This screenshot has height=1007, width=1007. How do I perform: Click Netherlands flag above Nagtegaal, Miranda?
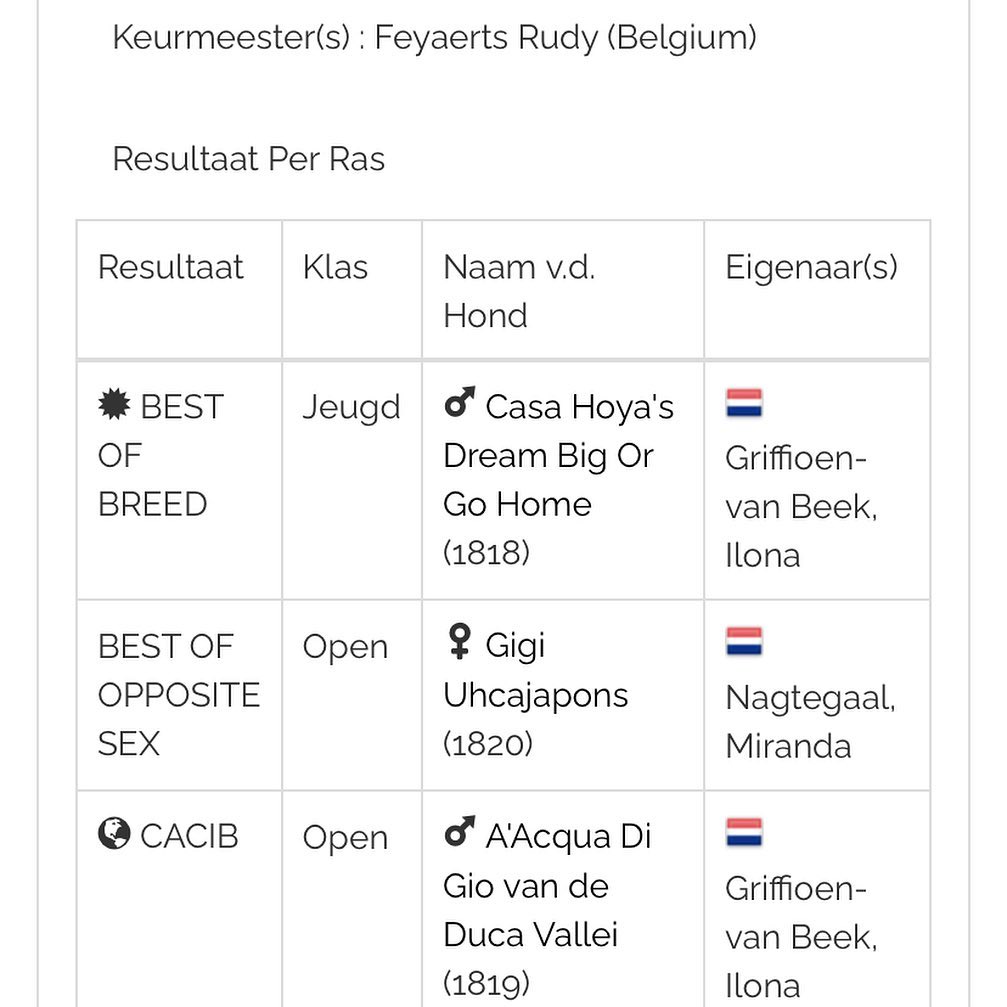(x=744, y=642)
